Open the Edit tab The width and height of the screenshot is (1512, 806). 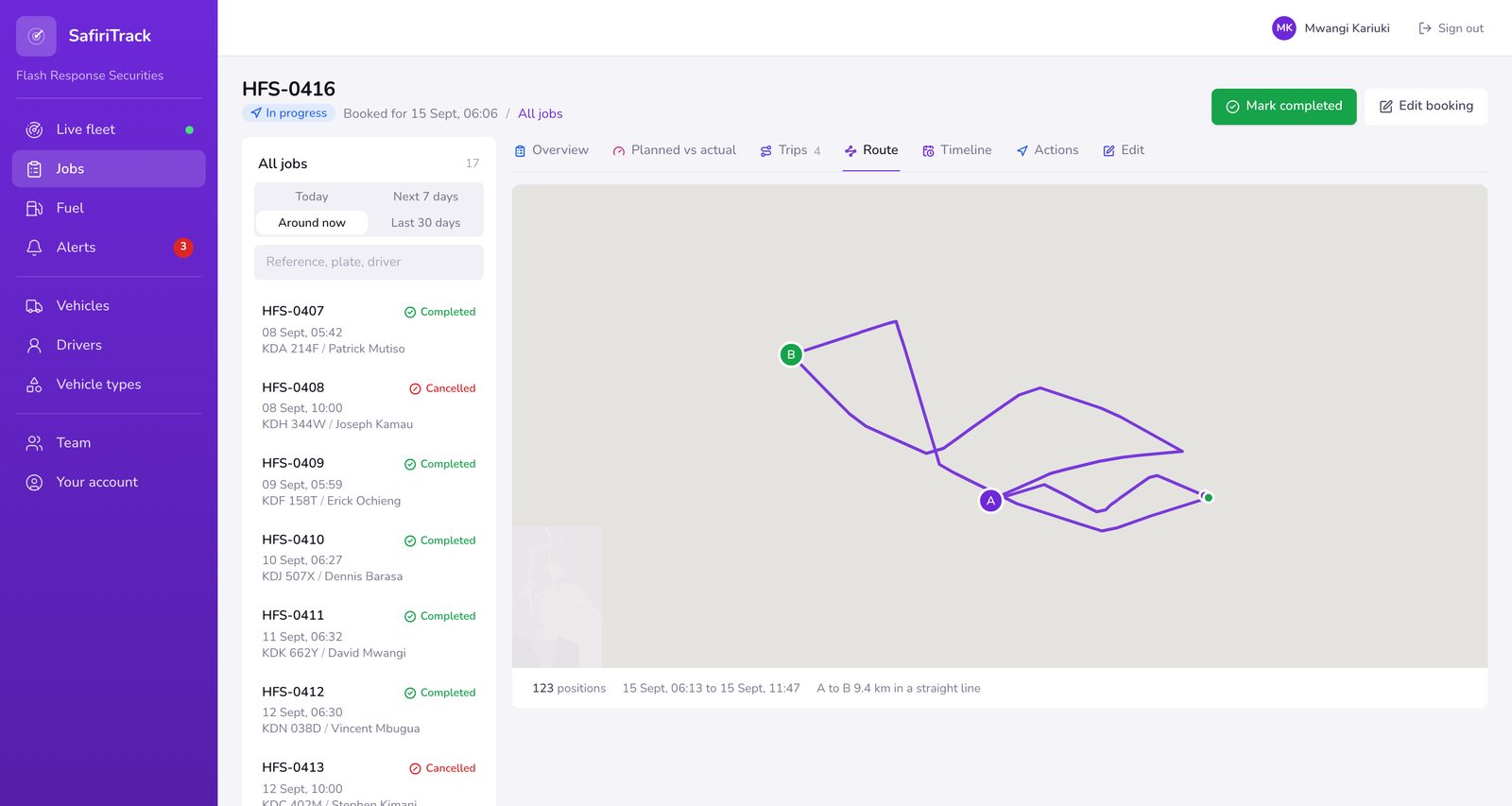(x=1123, y=150)
